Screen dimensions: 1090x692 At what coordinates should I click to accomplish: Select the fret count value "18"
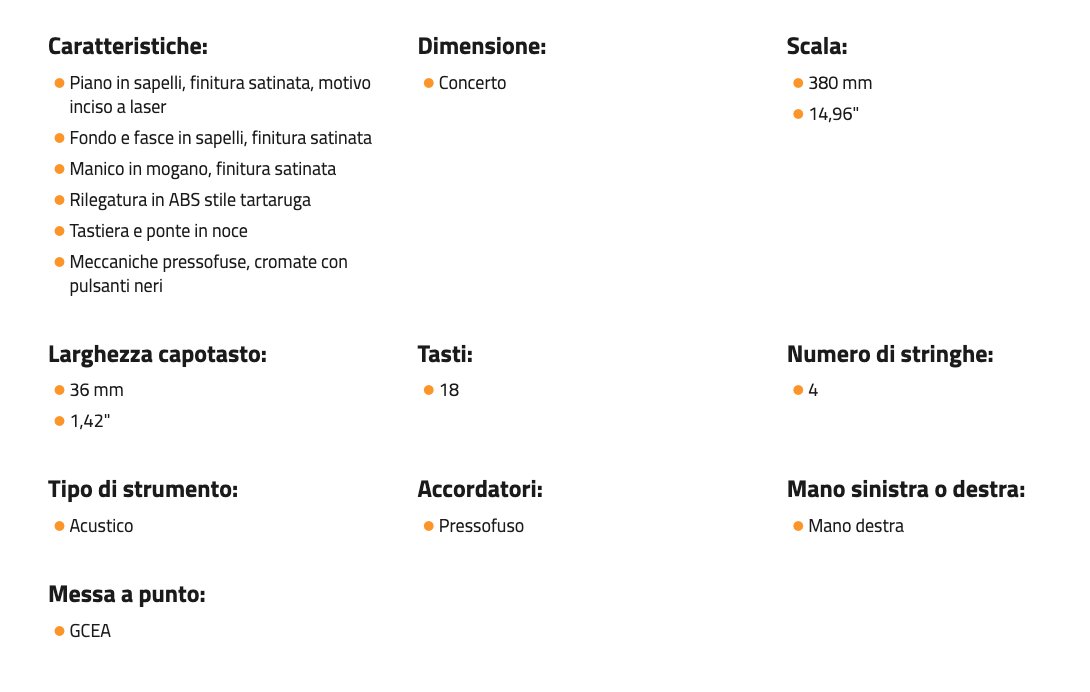[449, 390]
